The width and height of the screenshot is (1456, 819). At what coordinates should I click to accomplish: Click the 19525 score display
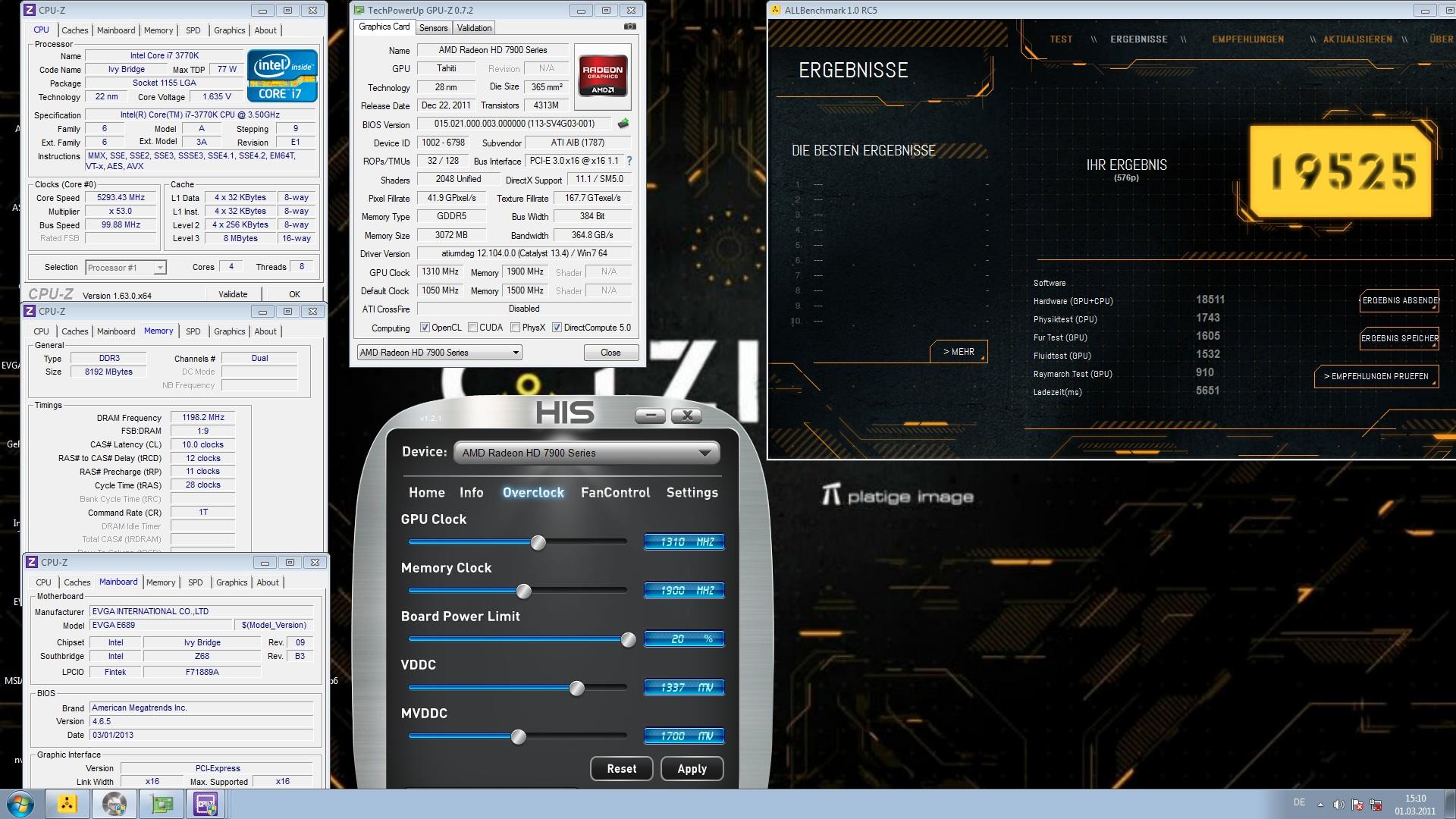point(1341,171)
